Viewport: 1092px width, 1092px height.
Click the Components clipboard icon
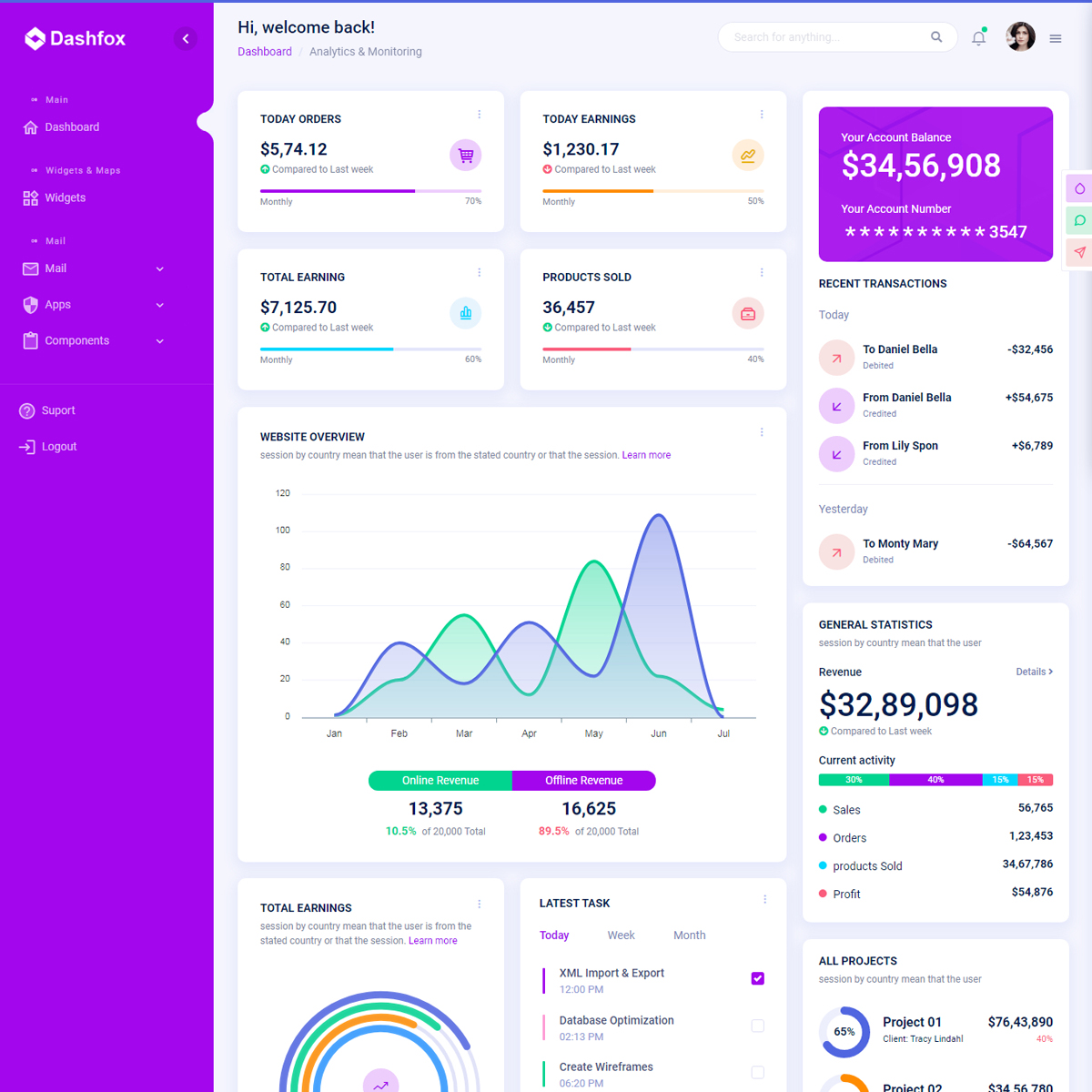click(x=30, y=340)
